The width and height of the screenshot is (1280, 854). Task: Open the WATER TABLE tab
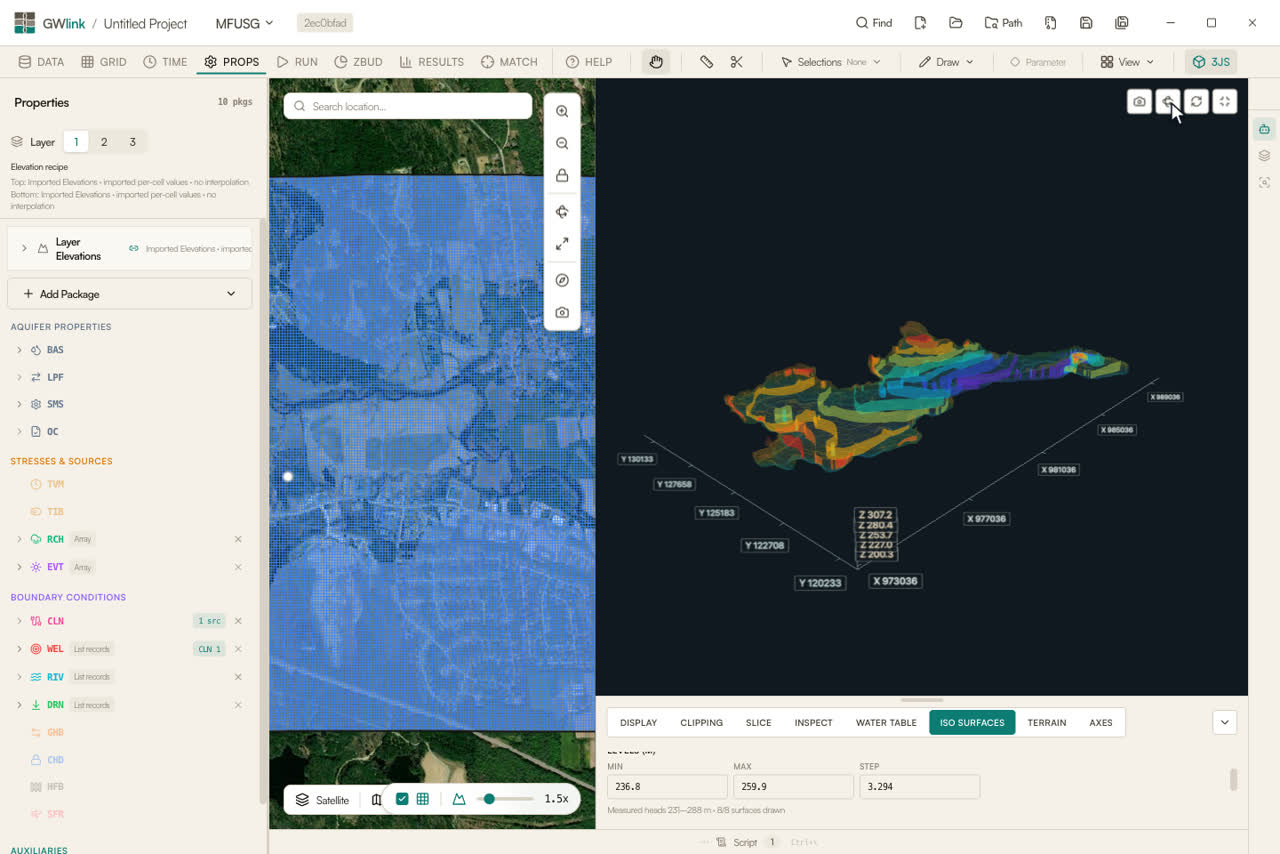point(886,722)
